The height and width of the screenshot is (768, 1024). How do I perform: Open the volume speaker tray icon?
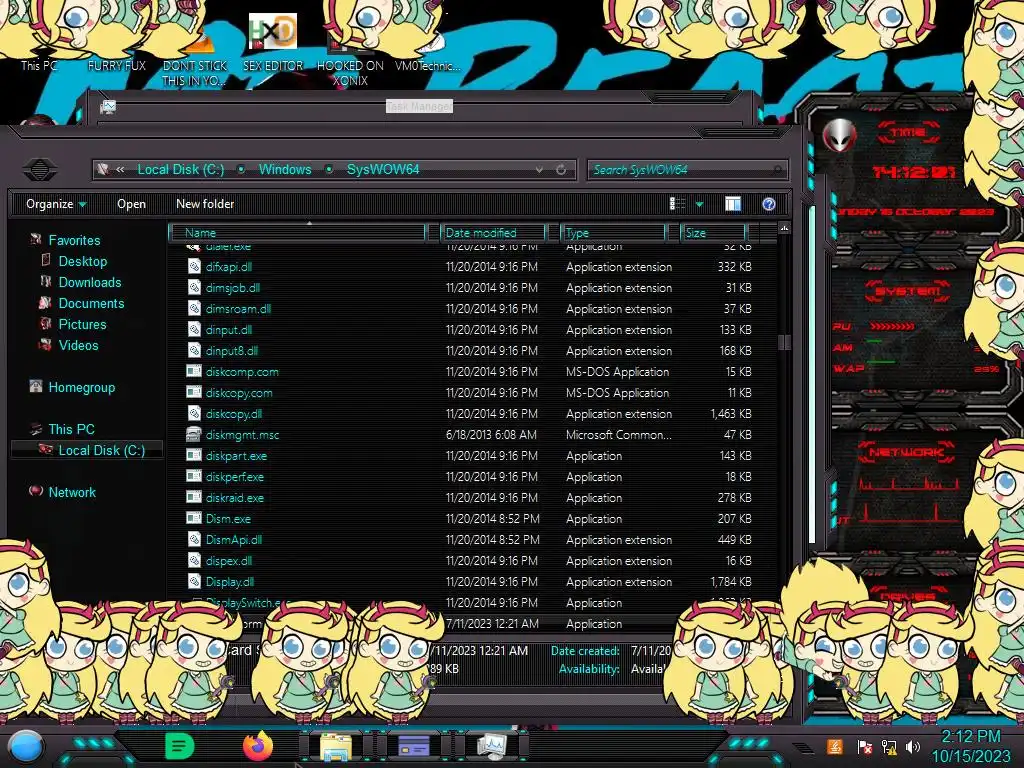point(913,747)
